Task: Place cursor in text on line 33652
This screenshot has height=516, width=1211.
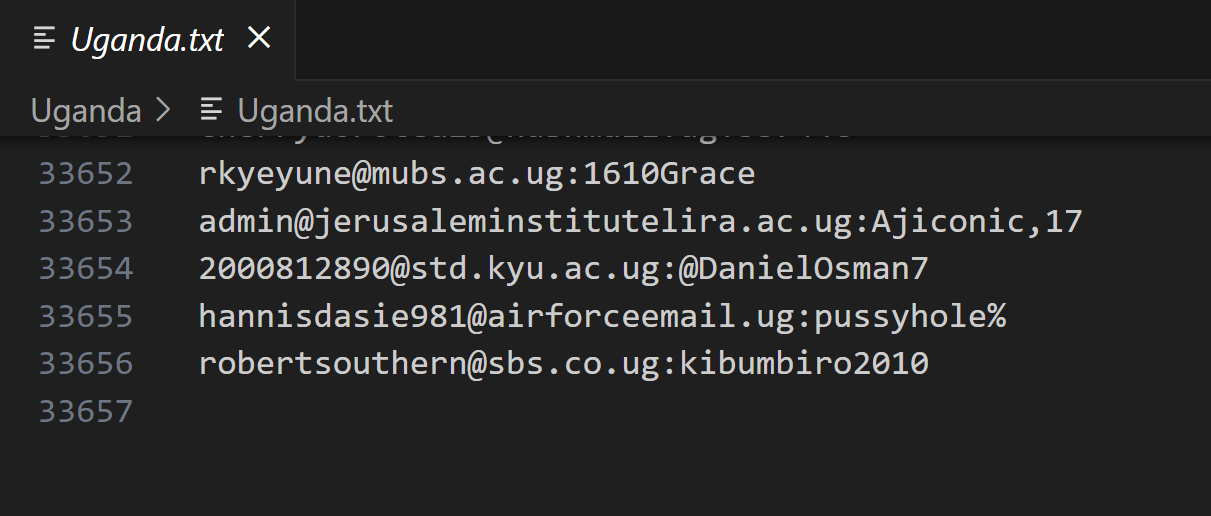Action: (476, 174)
